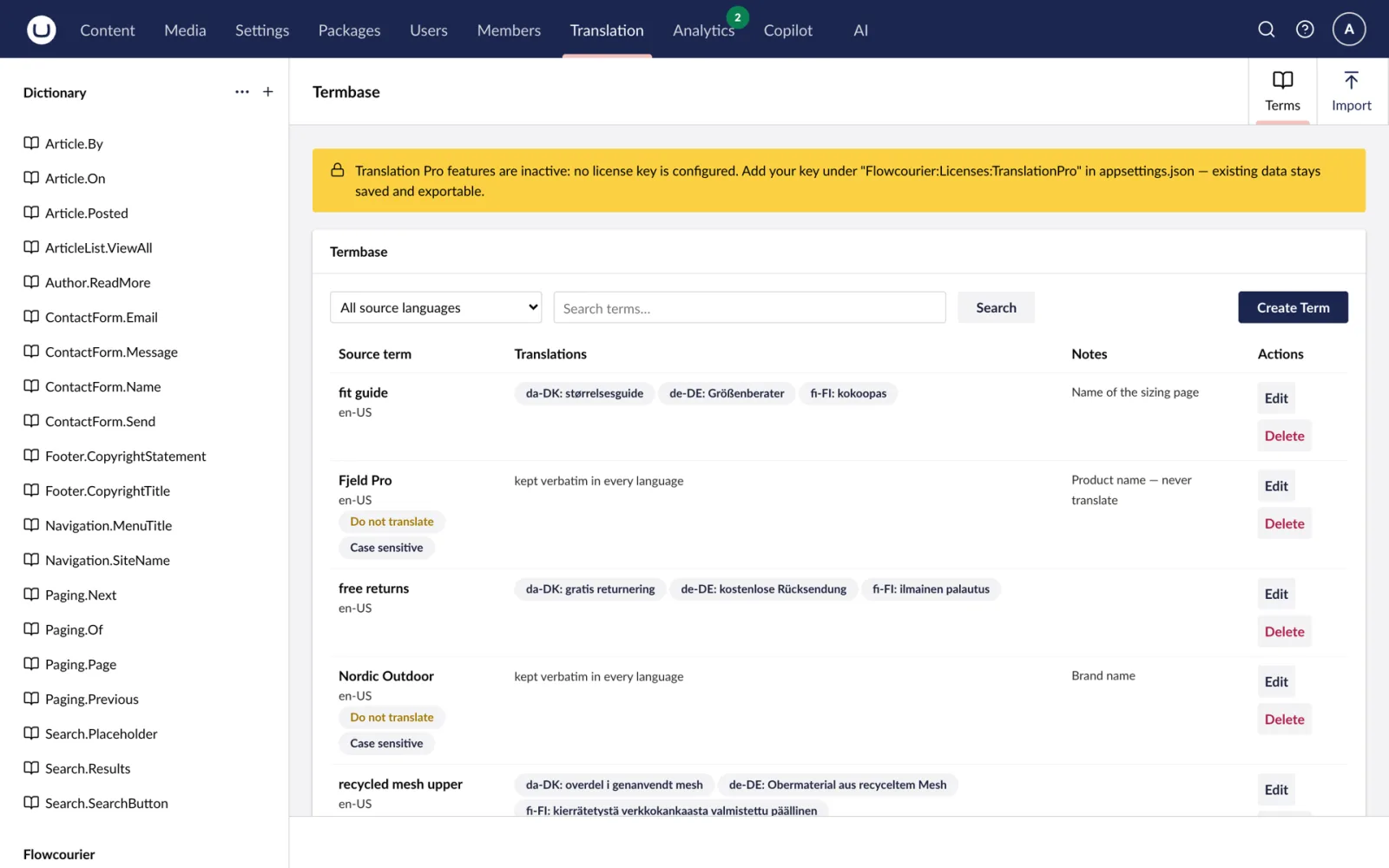Image resolution: width=1389 pixels, height=868 pixels.
Task: Open the user avatar A menu
Action: pos(1349,29)
